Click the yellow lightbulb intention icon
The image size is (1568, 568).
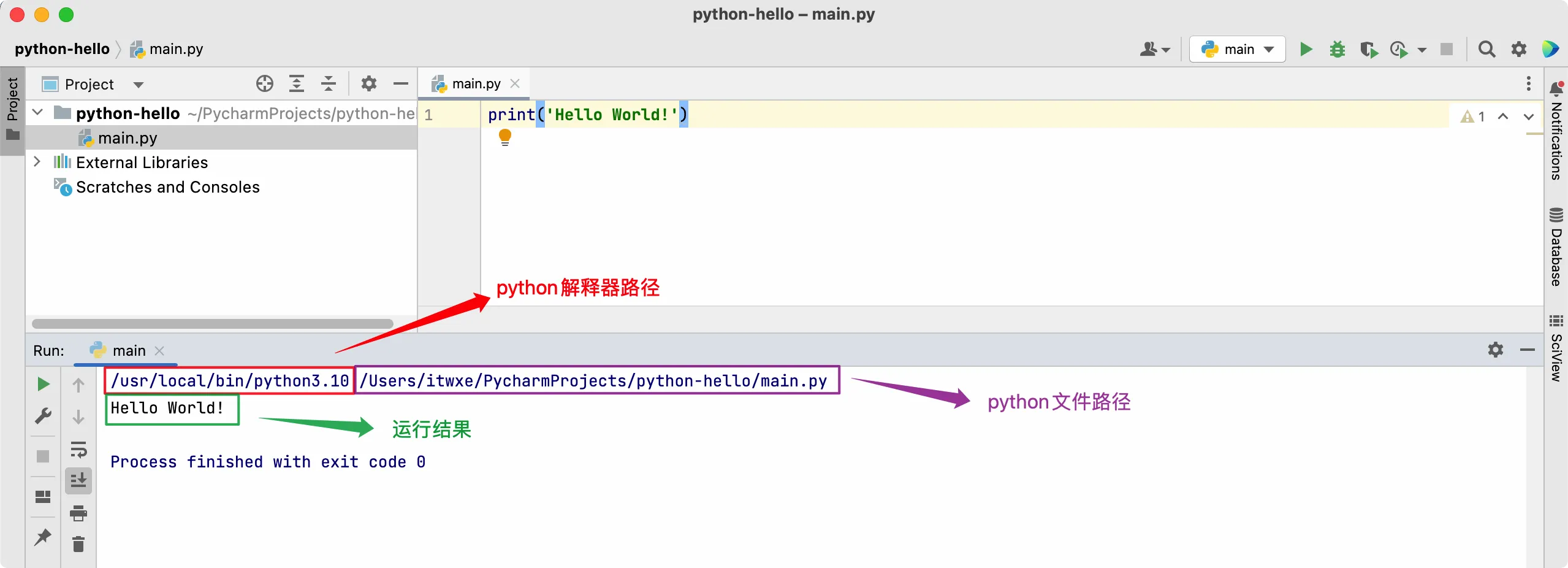point(505,137)
